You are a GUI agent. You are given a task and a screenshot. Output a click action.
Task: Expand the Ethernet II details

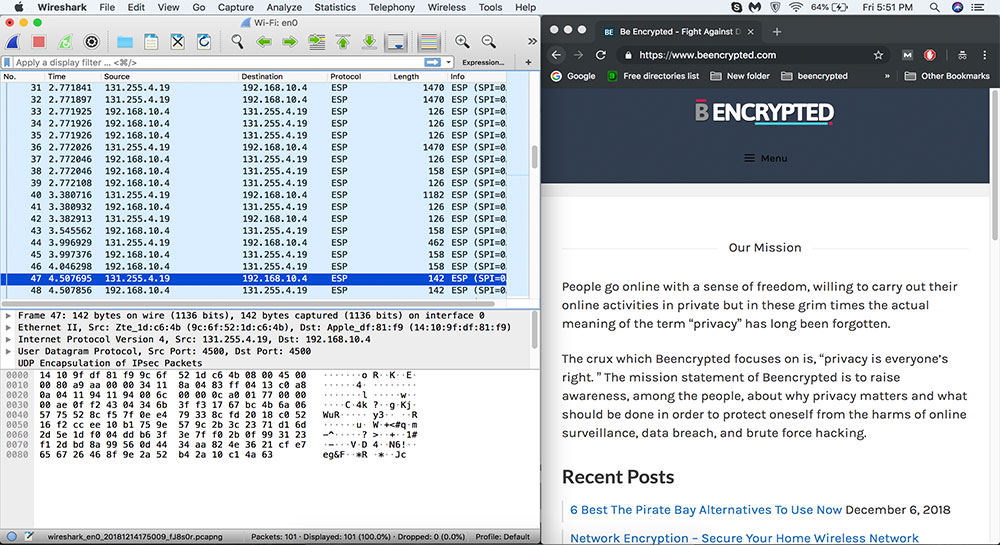coord(8,328)
